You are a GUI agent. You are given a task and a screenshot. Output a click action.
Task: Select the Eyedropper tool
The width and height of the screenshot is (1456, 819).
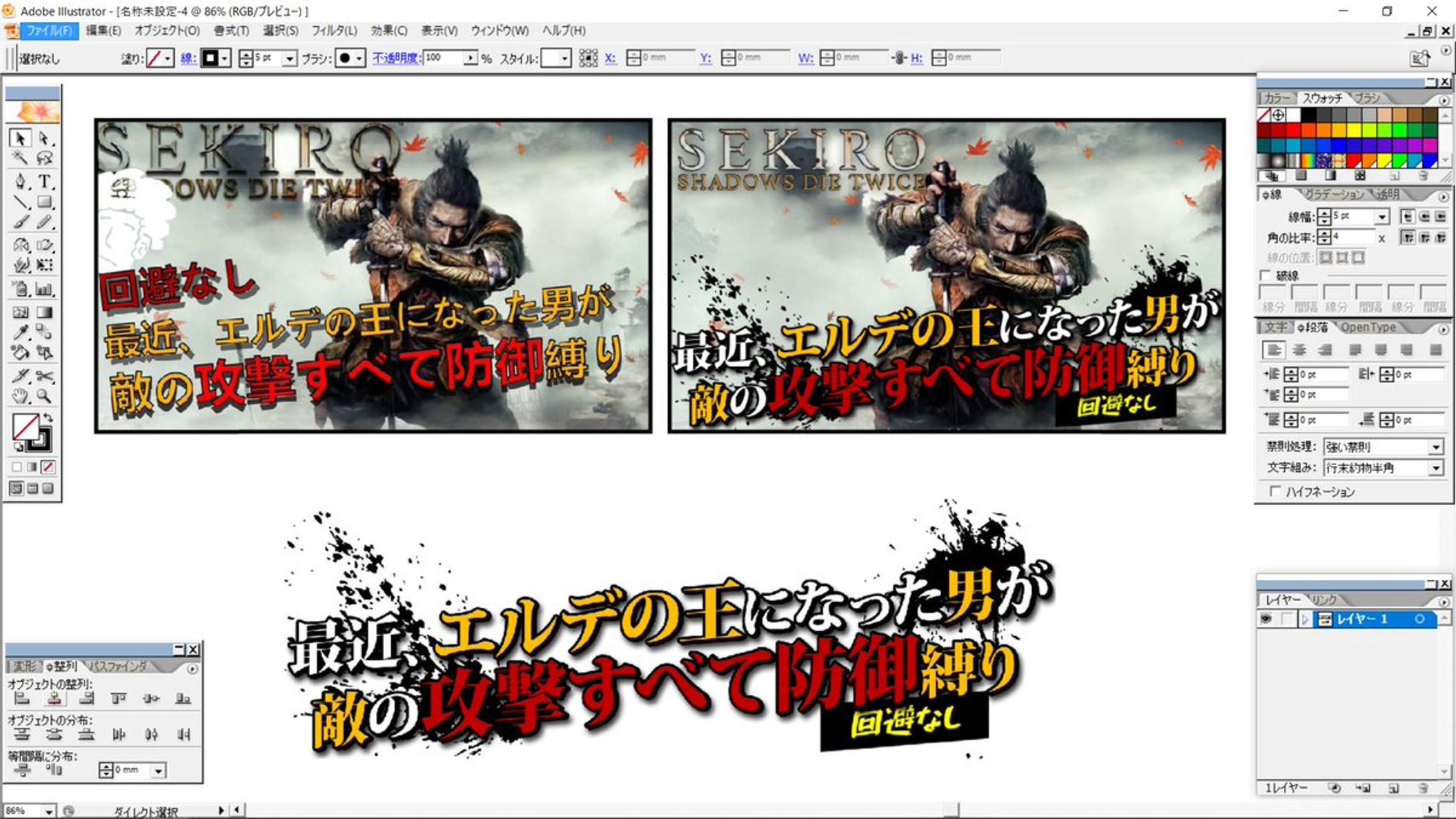[20, 332]
